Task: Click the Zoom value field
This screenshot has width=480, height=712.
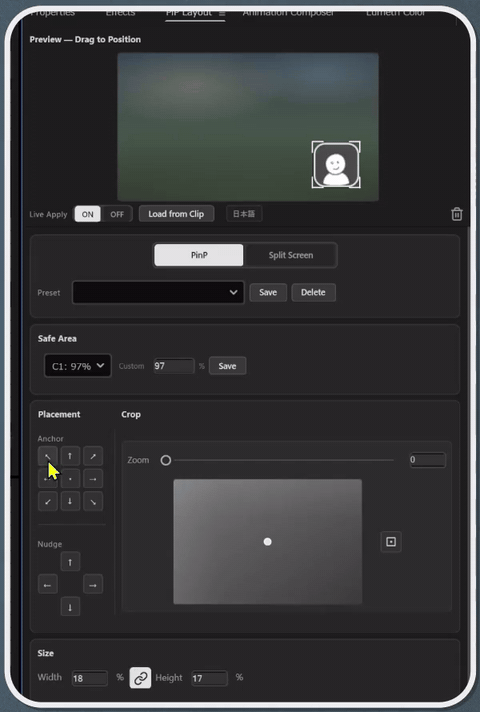Action: pos(427,460)
